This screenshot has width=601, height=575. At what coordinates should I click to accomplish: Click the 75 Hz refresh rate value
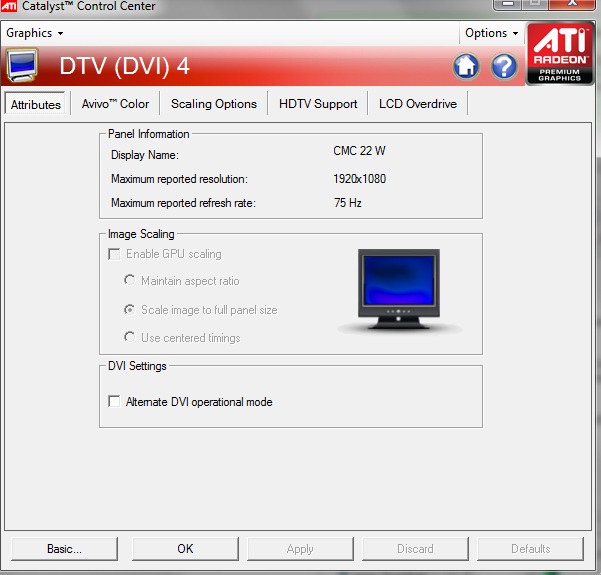[x=348, y=202]
